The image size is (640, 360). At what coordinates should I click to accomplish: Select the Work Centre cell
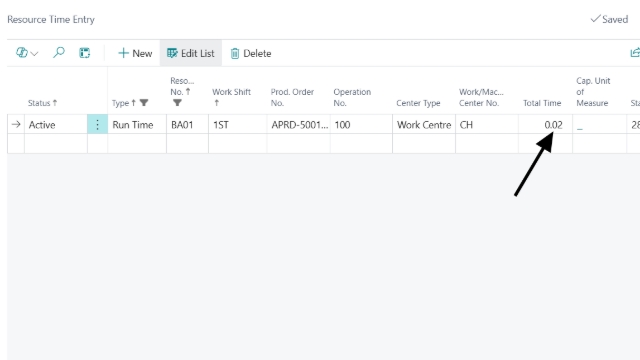[x=424, y=124]
